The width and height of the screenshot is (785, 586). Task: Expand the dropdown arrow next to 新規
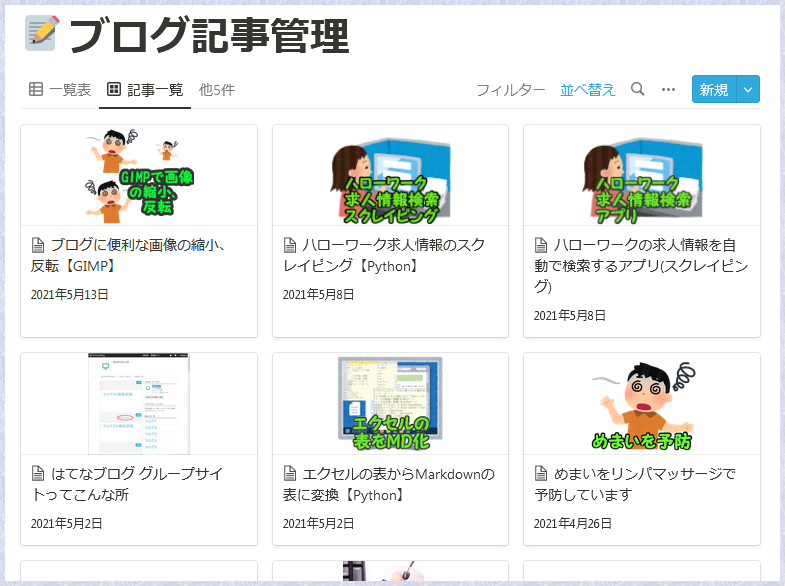748,90
